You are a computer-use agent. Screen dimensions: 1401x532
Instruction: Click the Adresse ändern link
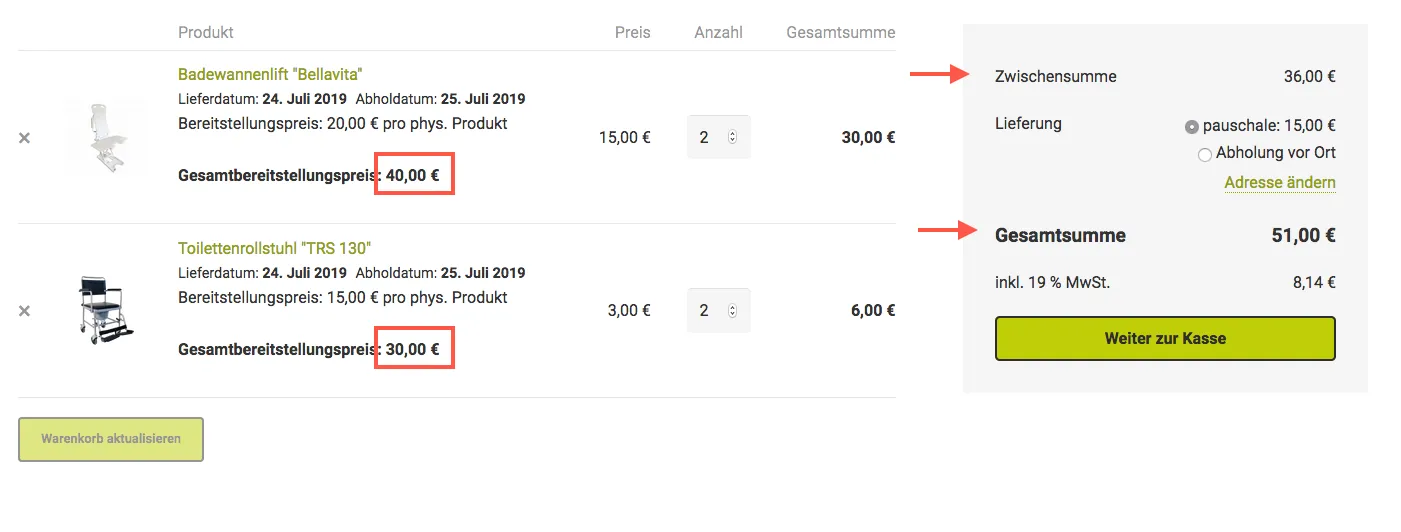pyautogui.click(x=1280, y=182)
